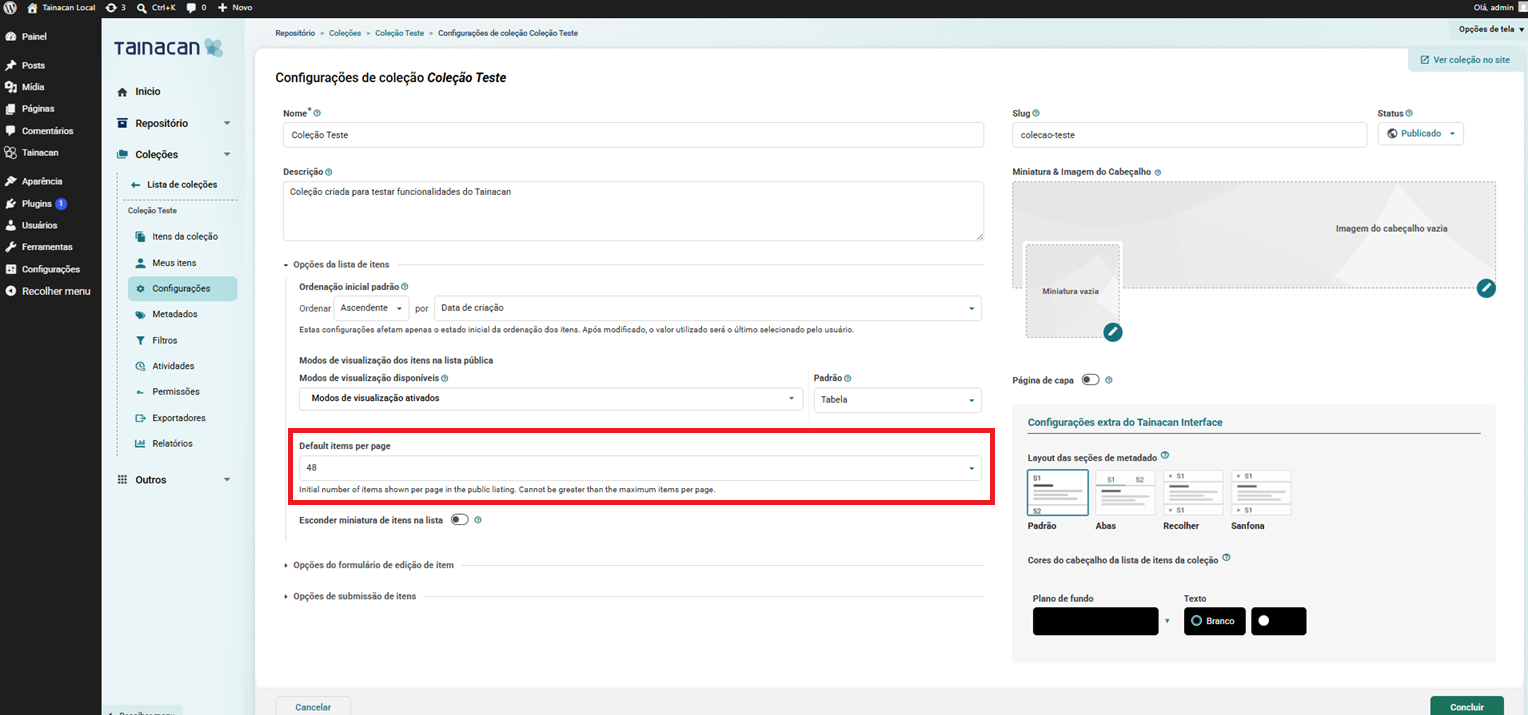Click the Plano de fundo color swatch
The width and height of the screenshot is (1528, 715).
click(1095, 621)
